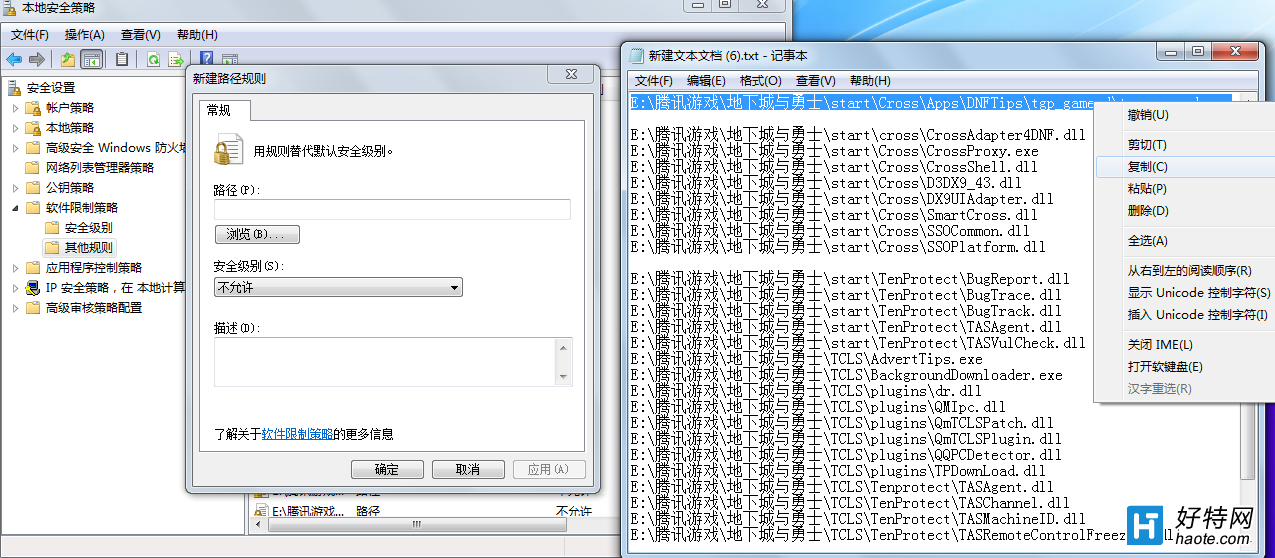Image resolution: width=1275 pixels, height=558 pixels.
Task: Choose 复制(C) from the context menu
Action: 1183,167
